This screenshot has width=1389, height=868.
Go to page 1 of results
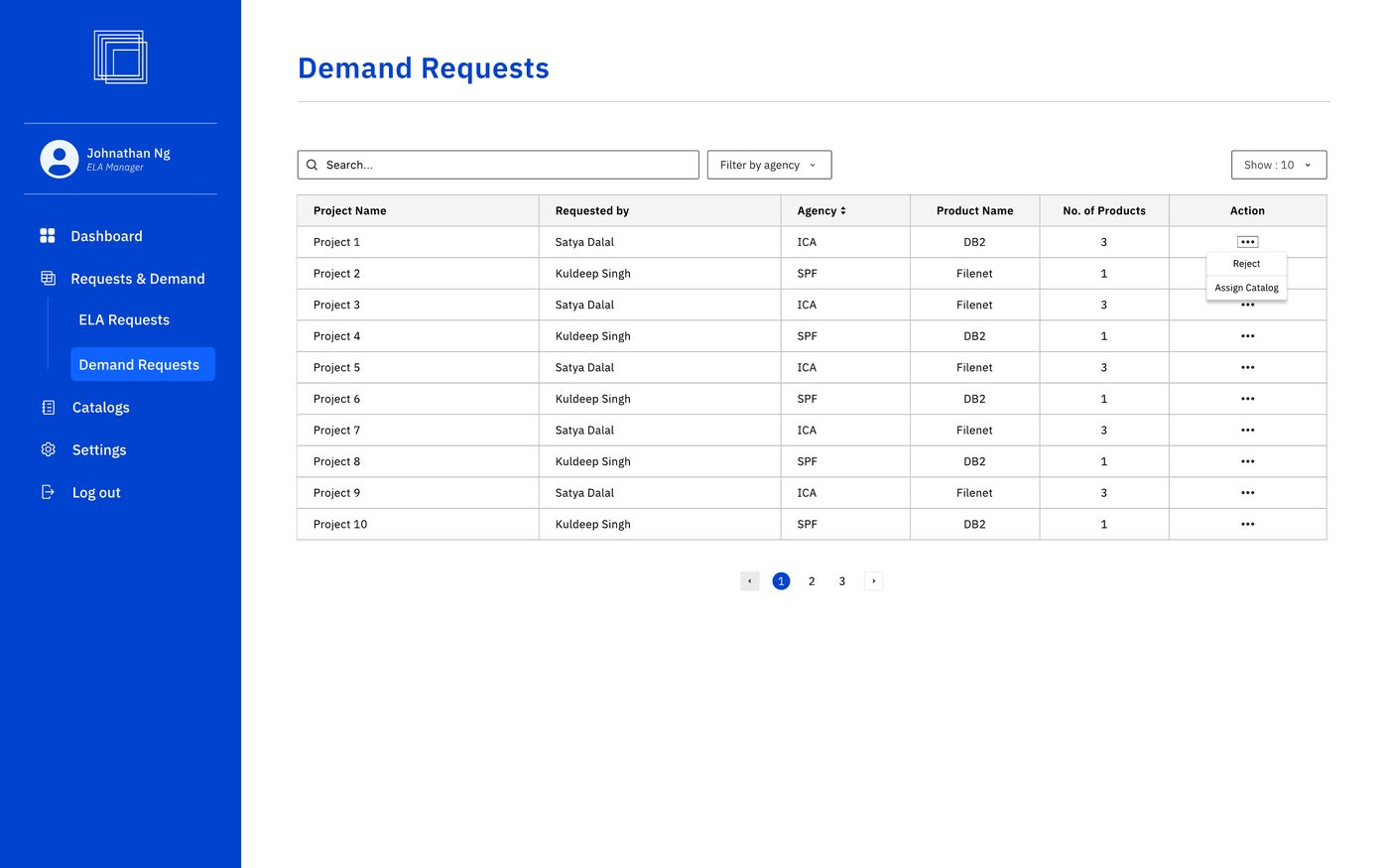tap(781, 581)
